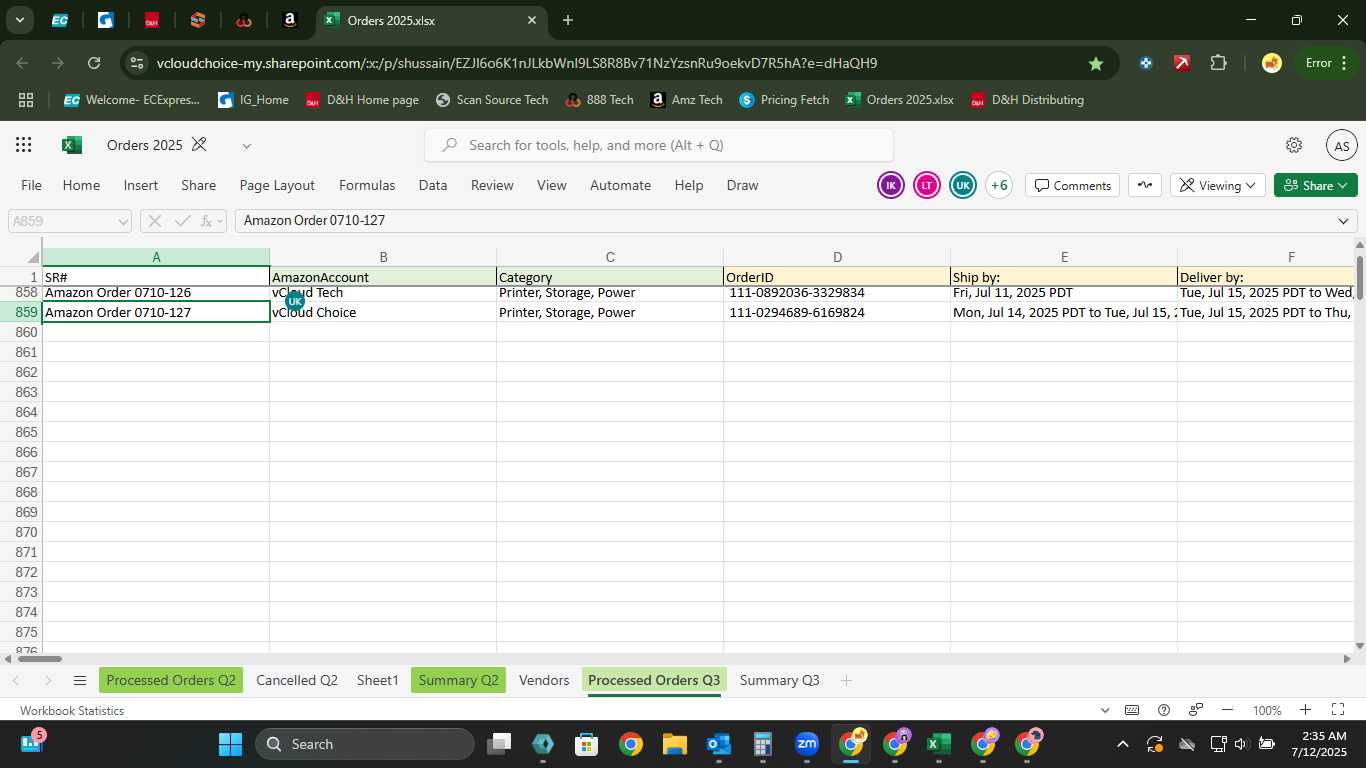Expand the status bar chevron

pos(1105,711)
